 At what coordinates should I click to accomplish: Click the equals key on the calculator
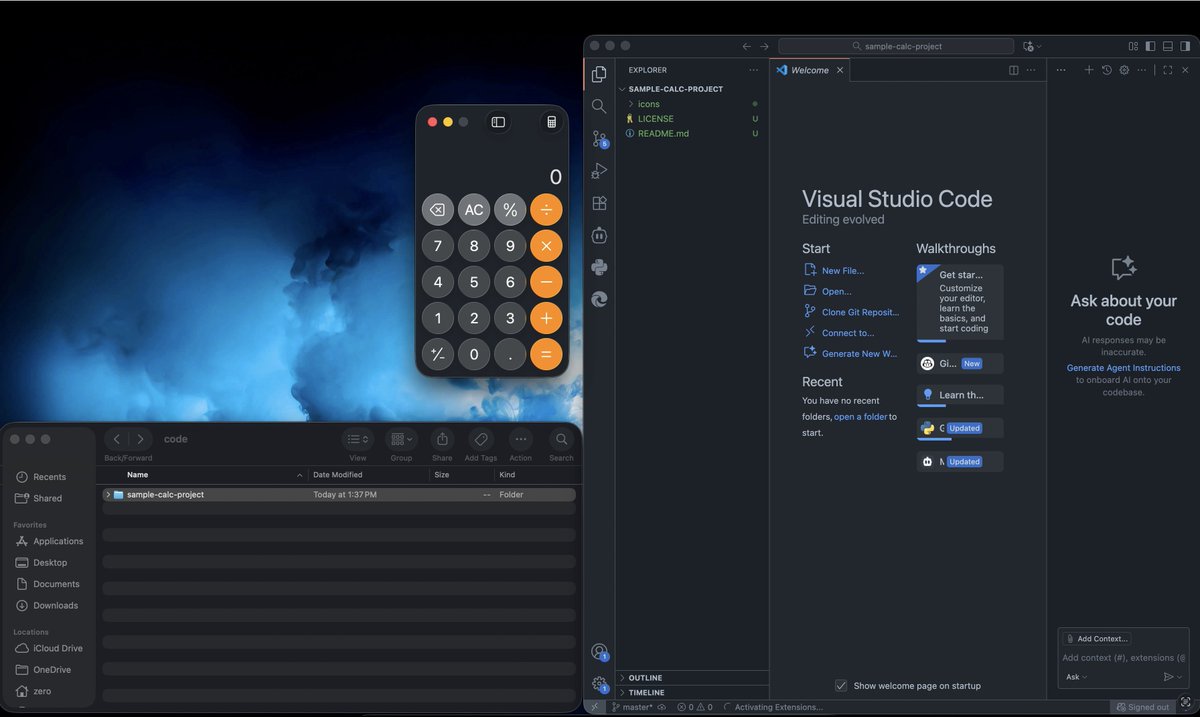[546, 354]
